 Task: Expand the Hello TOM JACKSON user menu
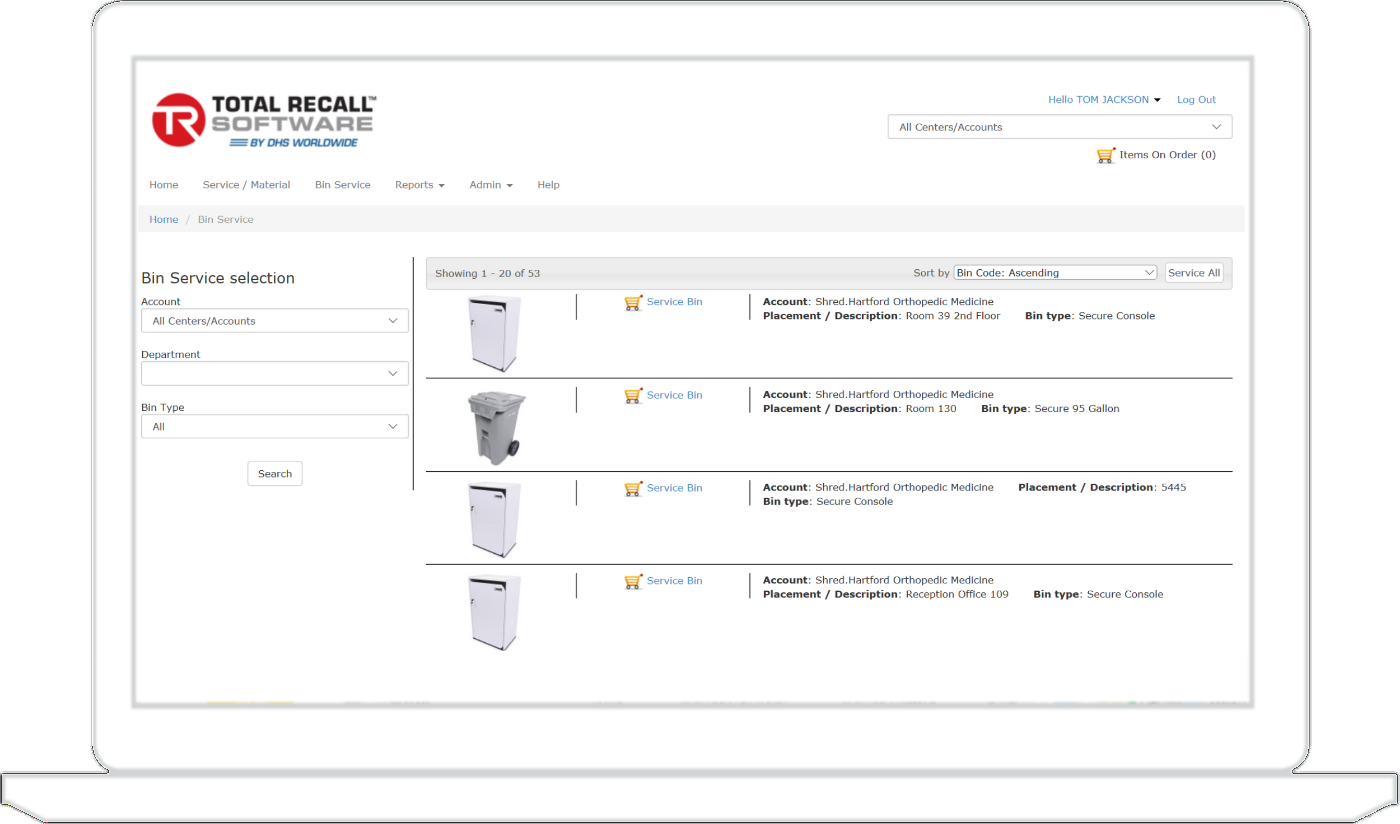1104,100
